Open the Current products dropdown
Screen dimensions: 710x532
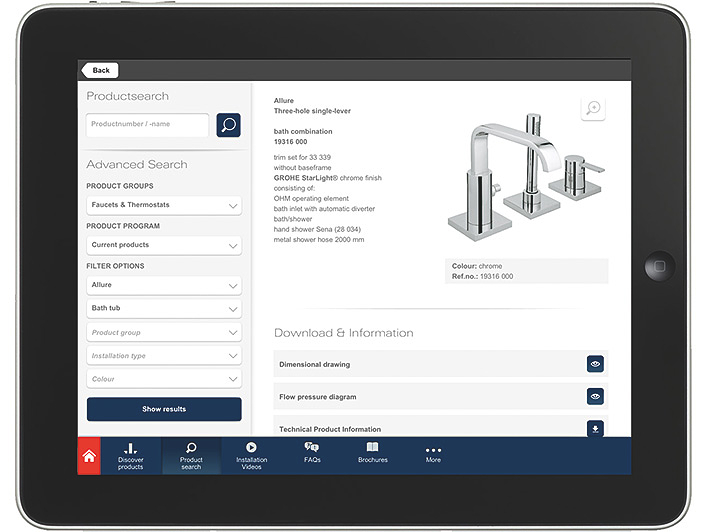(164, 245)
